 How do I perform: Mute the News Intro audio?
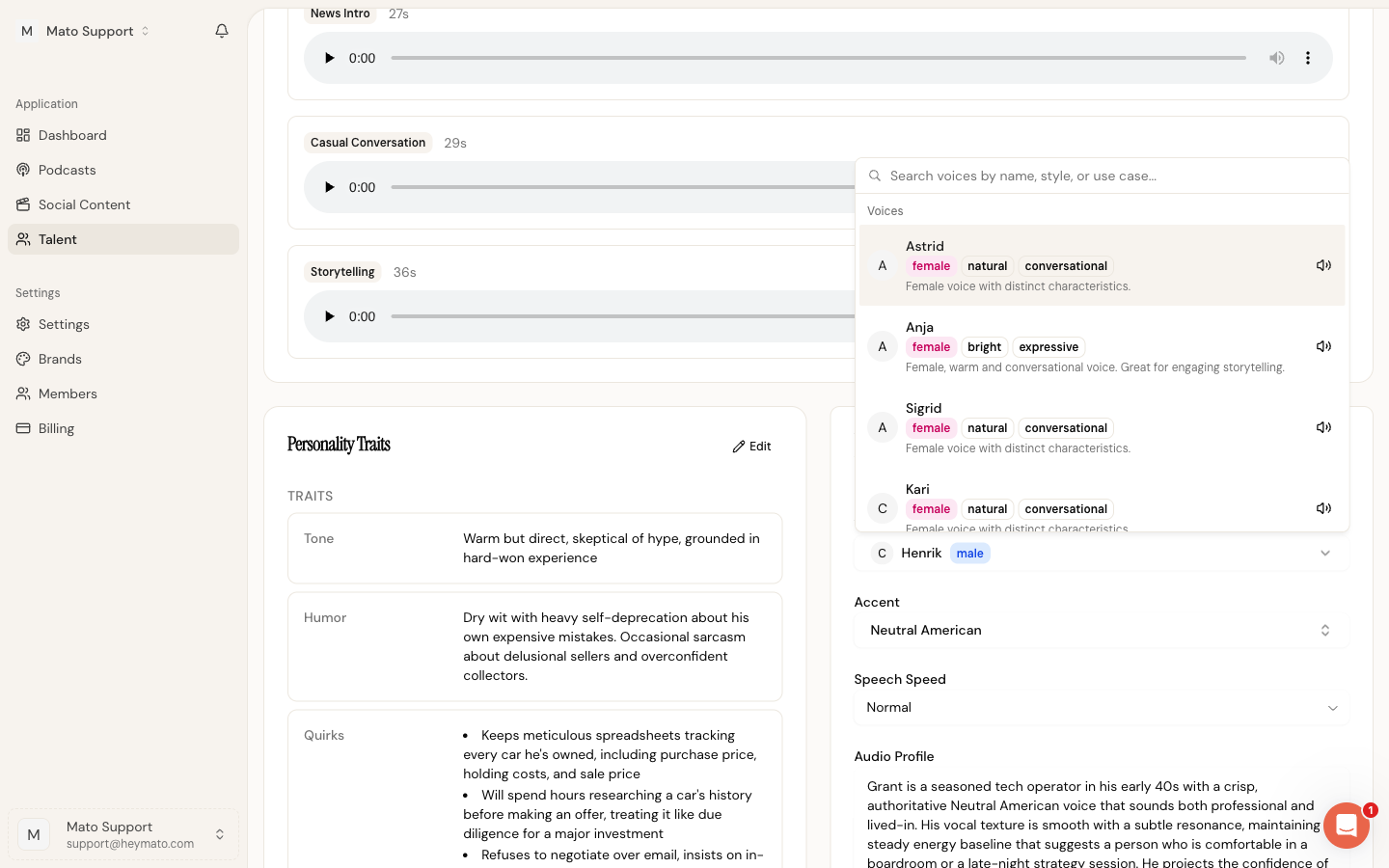click(x=1277, y=58)
